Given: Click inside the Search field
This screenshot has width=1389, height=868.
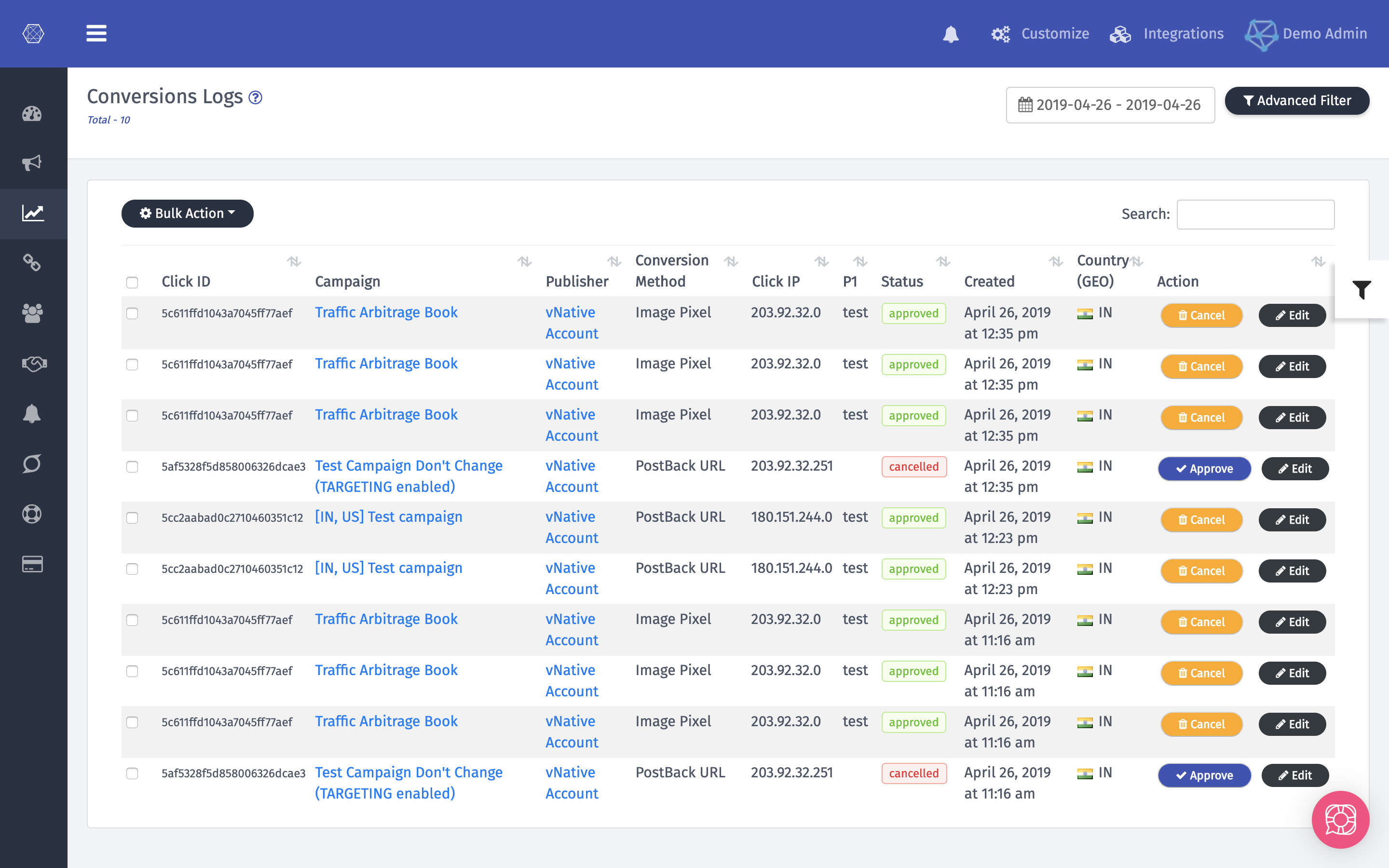Looking at the screenshot, I should [x=1256, y=214].
